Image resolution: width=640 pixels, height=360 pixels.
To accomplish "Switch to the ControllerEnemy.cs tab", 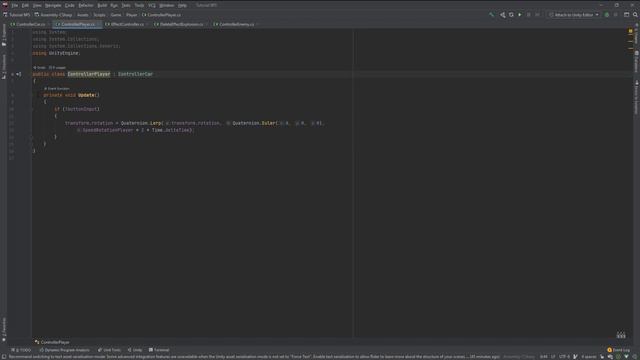I will pyautogui.click(x=236, y=24).
